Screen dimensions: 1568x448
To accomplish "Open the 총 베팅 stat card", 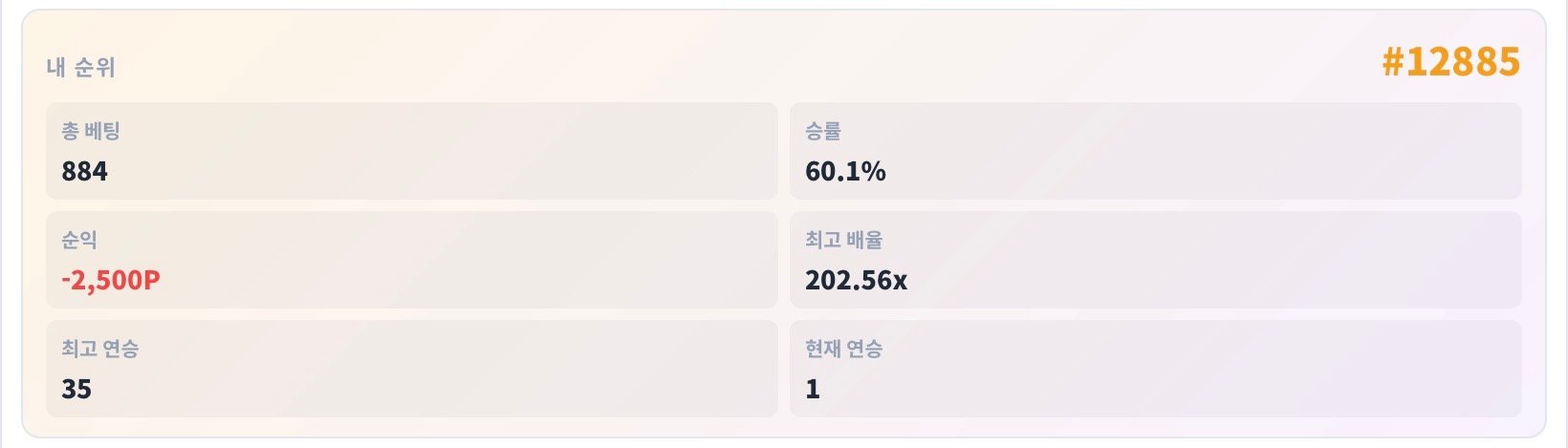I will click(x=412, y=151).
